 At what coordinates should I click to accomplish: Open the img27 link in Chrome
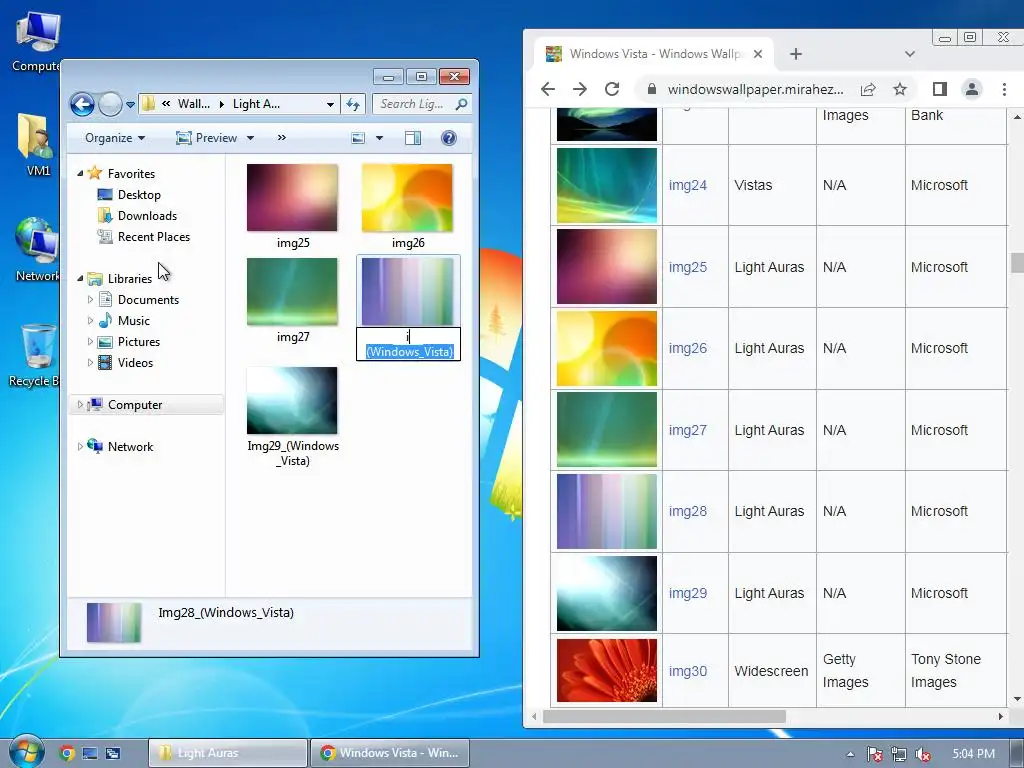(688, 430)
